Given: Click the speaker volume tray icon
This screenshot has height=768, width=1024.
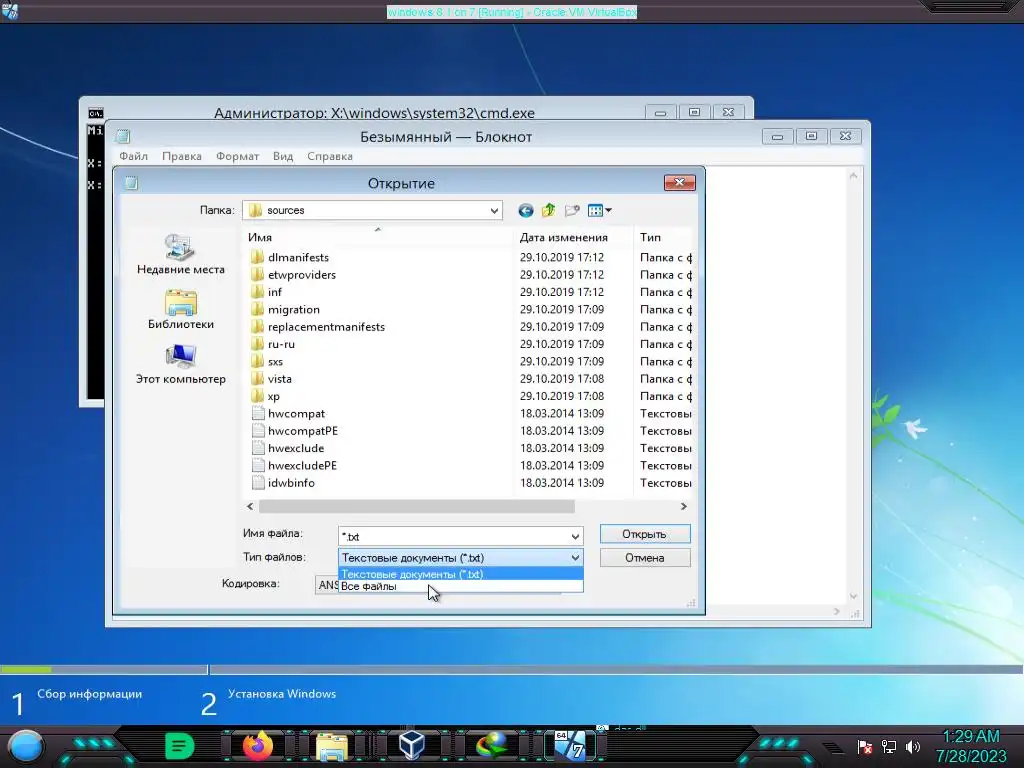Looking at the screenshot, I should 913,746.
